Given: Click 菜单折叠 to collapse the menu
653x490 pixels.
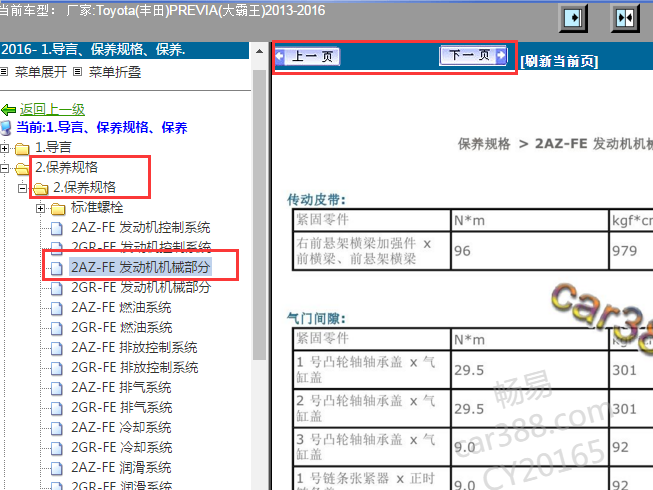Looking at the screenshot, I should pos(115,72).
